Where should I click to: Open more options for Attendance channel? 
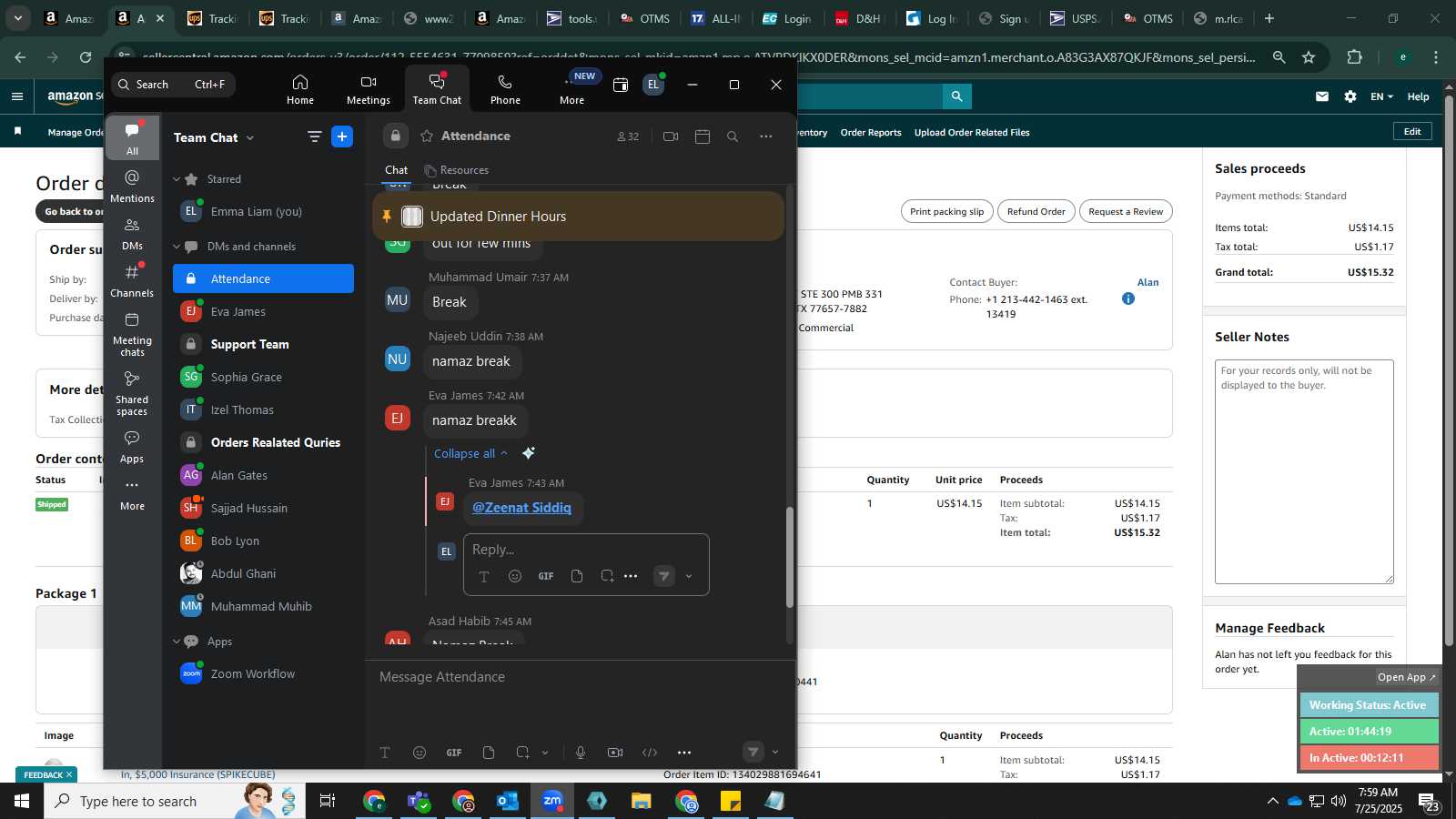(766, 136)
